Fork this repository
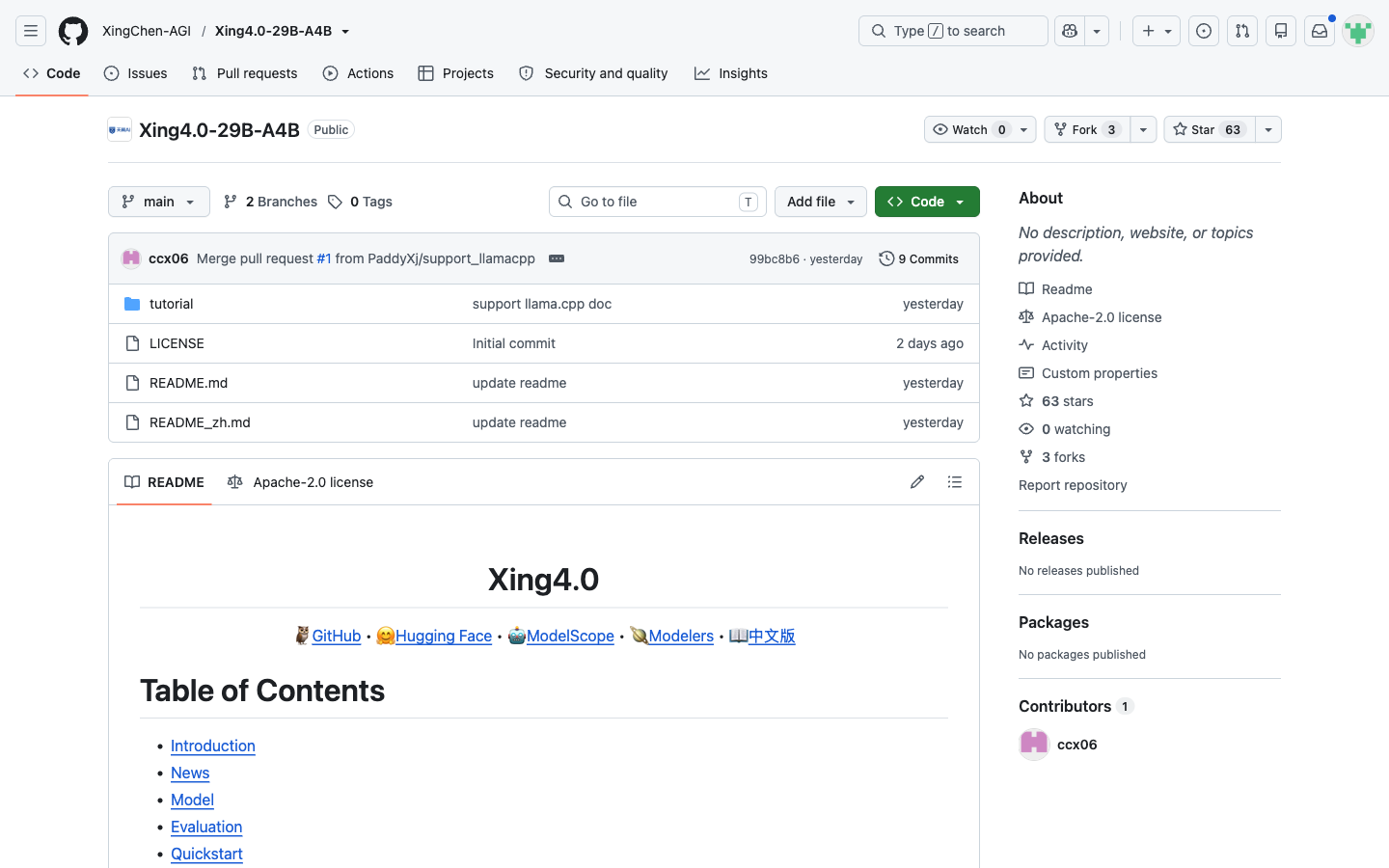Screen dimensions: 1389x868 (x=1087, y=129)
